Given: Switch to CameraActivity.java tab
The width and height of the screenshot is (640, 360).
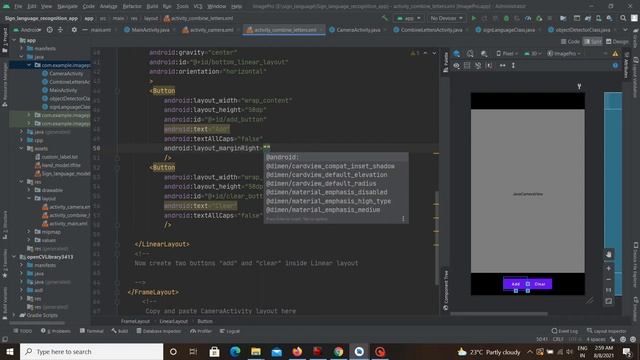Looking at the screenshot, I should coord(355,30).
